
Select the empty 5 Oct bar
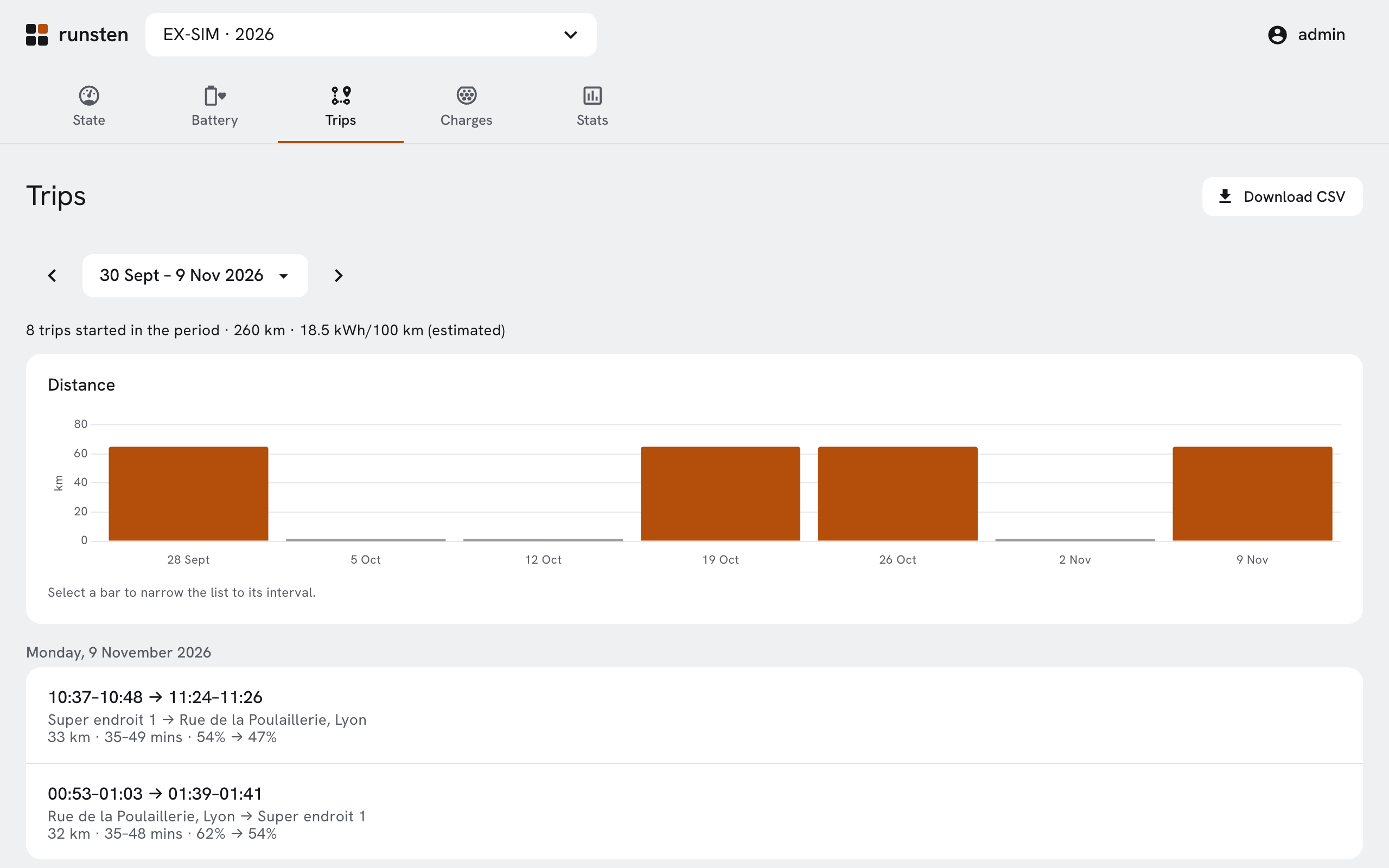click(366, 540)
